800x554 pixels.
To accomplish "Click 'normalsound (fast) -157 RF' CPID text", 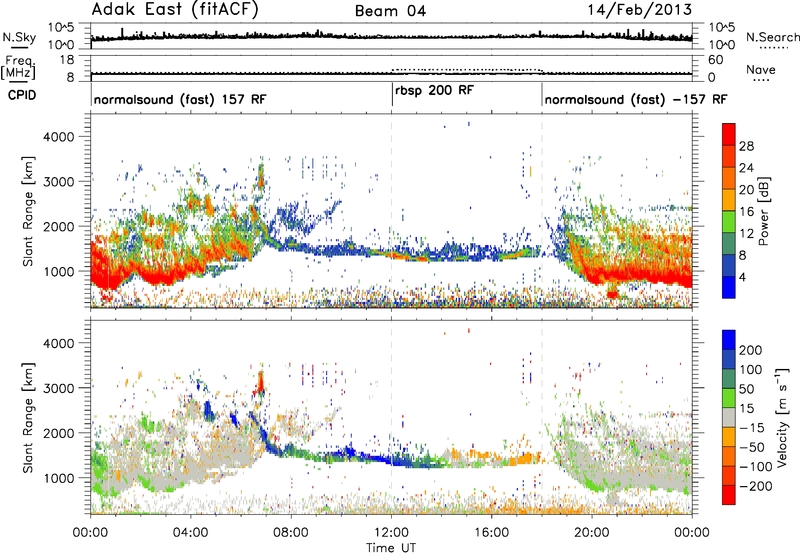I will (x=636, y=99).
